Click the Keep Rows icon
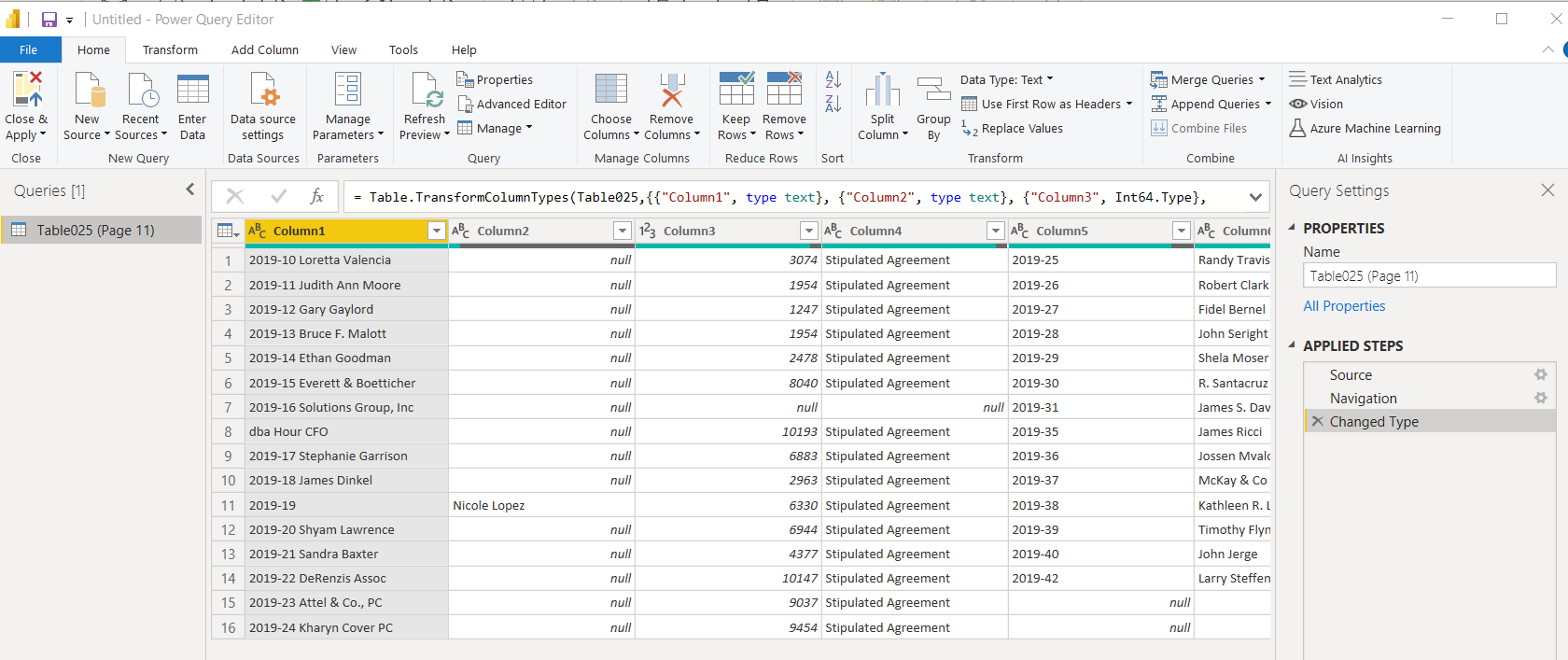This screenshot has width=1568, height=660. click(x=736, y=89)
